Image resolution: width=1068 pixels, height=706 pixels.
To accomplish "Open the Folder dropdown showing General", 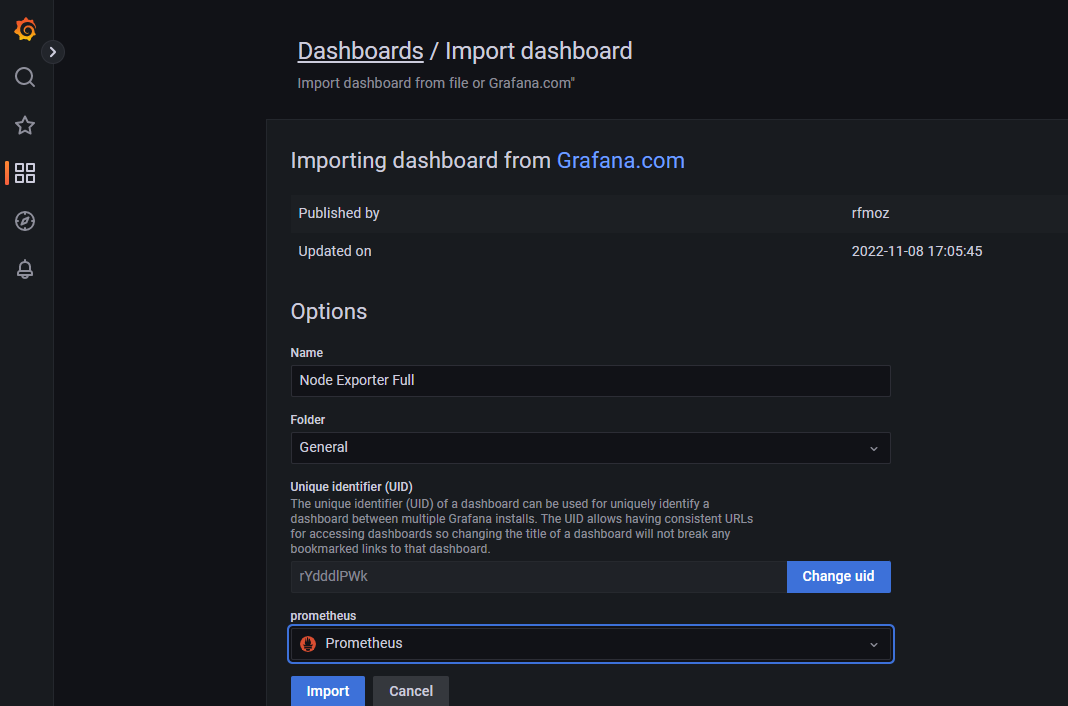I will pos(590,448).
